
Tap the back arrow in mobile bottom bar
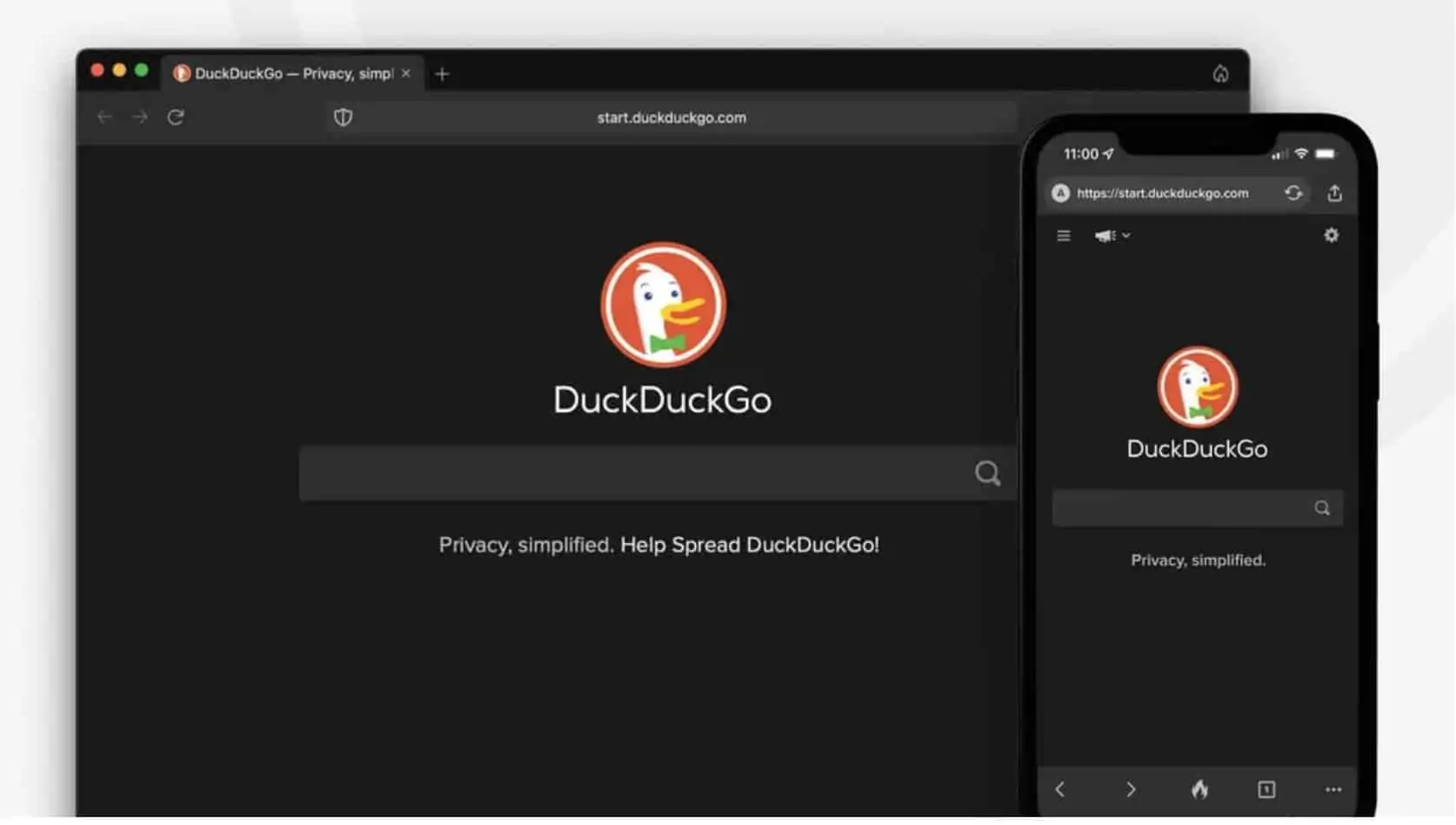pos(1060,789)
